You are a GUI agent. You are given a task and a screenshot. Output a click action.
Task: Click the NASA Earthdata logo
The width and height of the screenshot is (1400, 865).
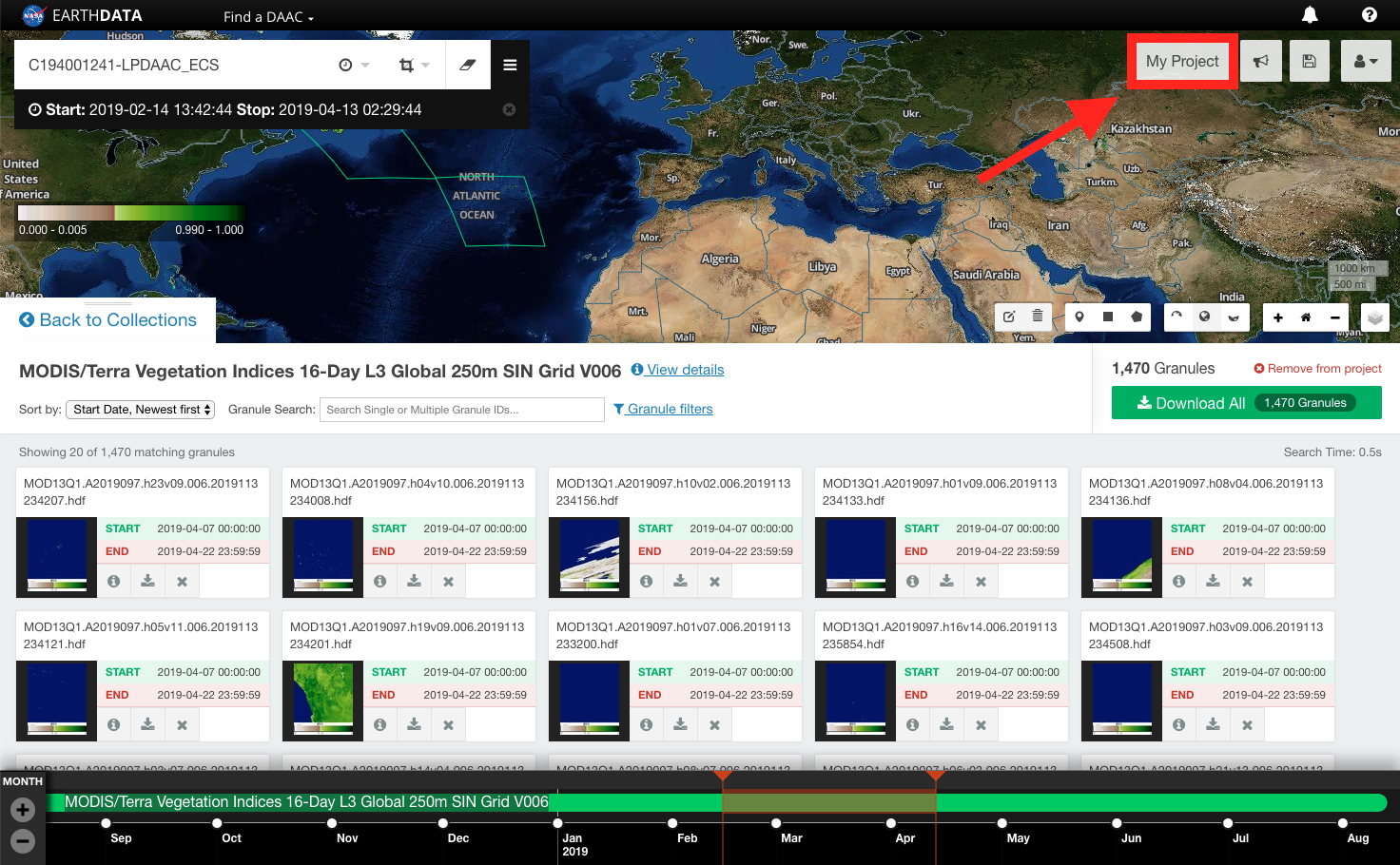[x=83, y=15]
